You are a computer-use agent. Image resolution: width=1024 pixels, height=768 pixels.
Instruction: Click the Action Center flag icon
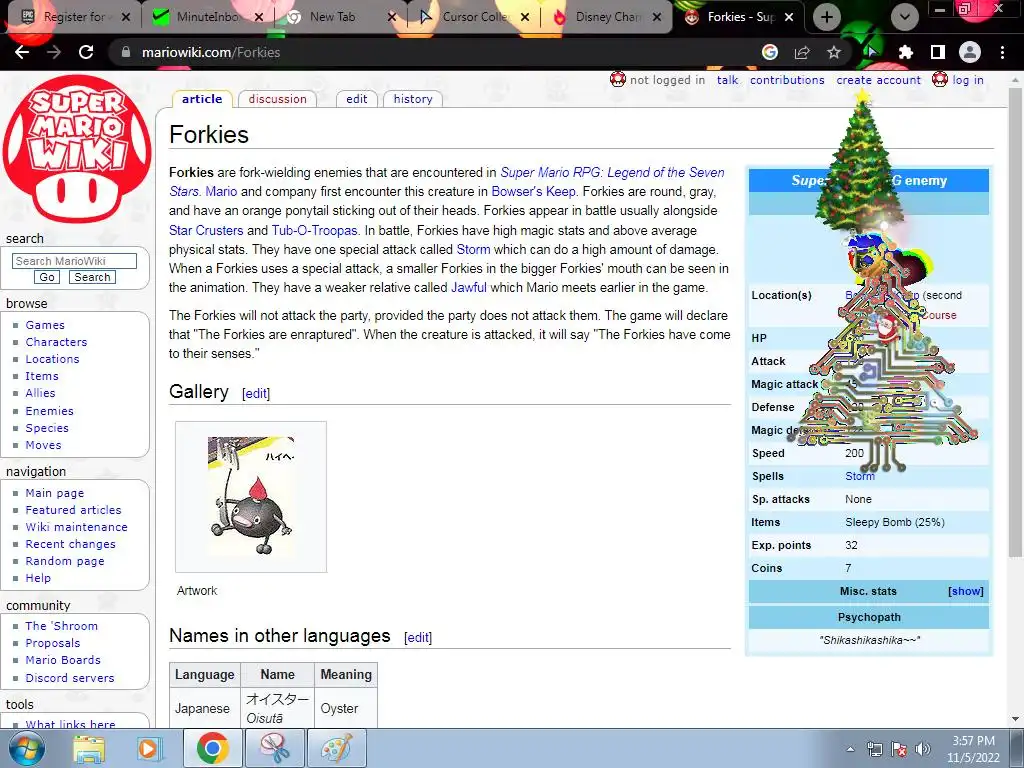(x=899, y=749)
